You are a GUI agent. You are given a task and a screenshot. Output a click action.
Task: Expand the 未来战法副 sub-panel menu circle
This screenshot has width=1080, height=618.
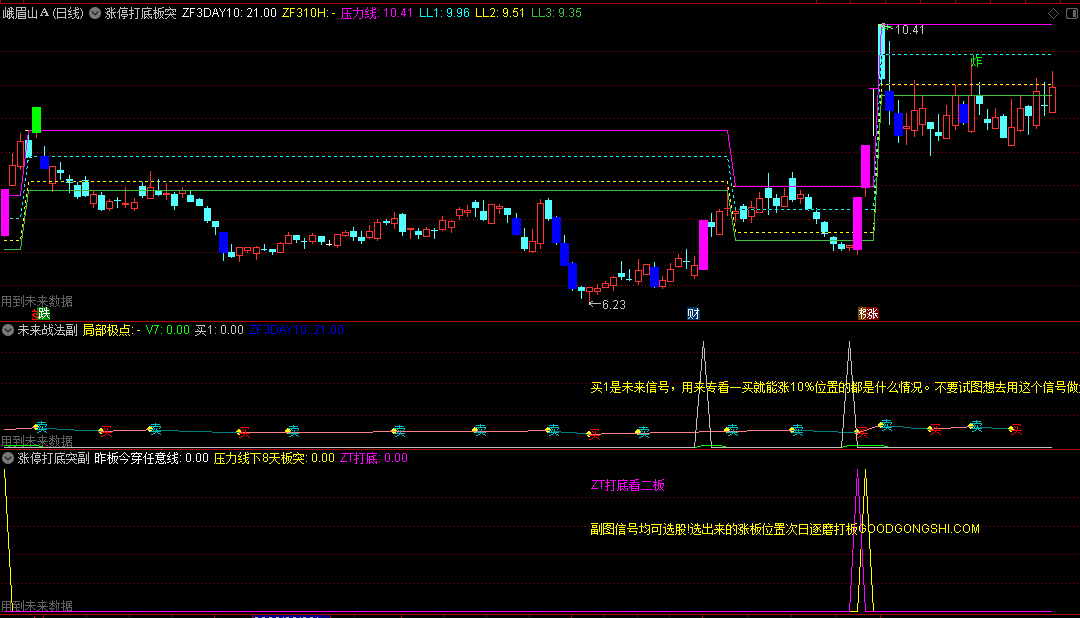8,330
